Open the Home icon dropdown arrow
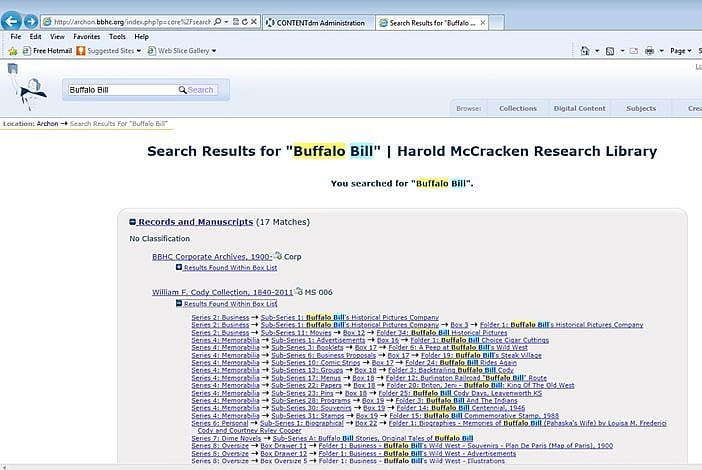Image resolution: width=702 pixels, height=470 pixels. tap(597, 51)
